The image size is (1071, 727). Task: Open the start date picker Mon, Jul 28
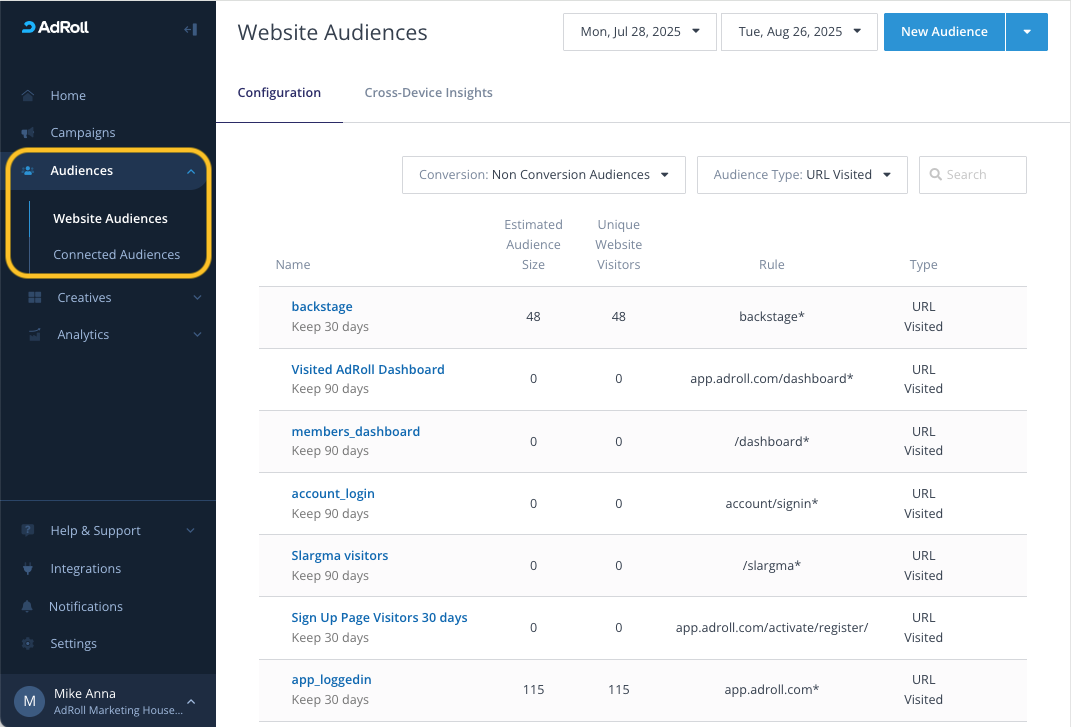(640, 32)
